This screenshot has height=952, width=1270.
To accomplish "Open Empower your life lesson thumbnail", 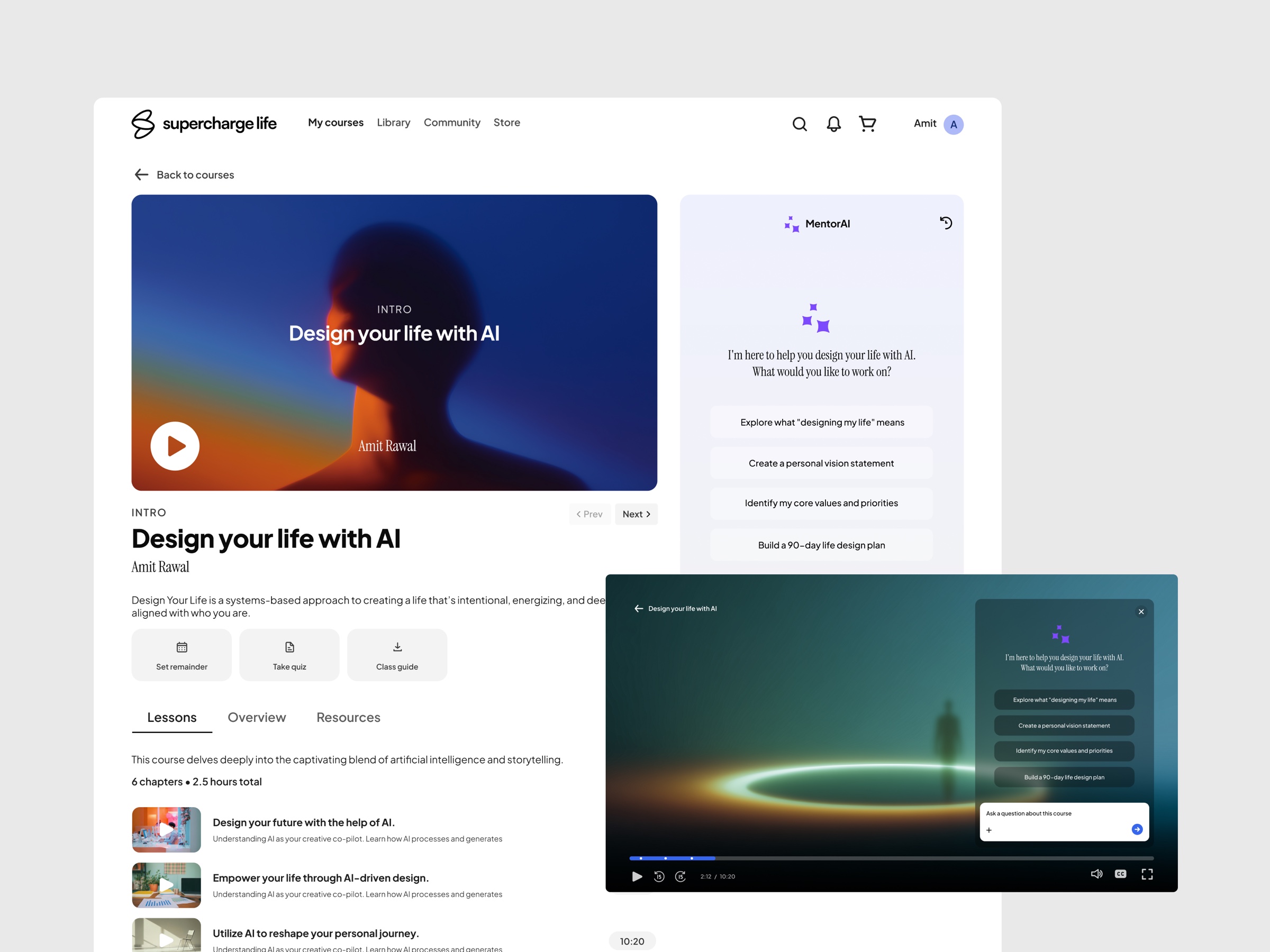I will (x=167, y=885).
